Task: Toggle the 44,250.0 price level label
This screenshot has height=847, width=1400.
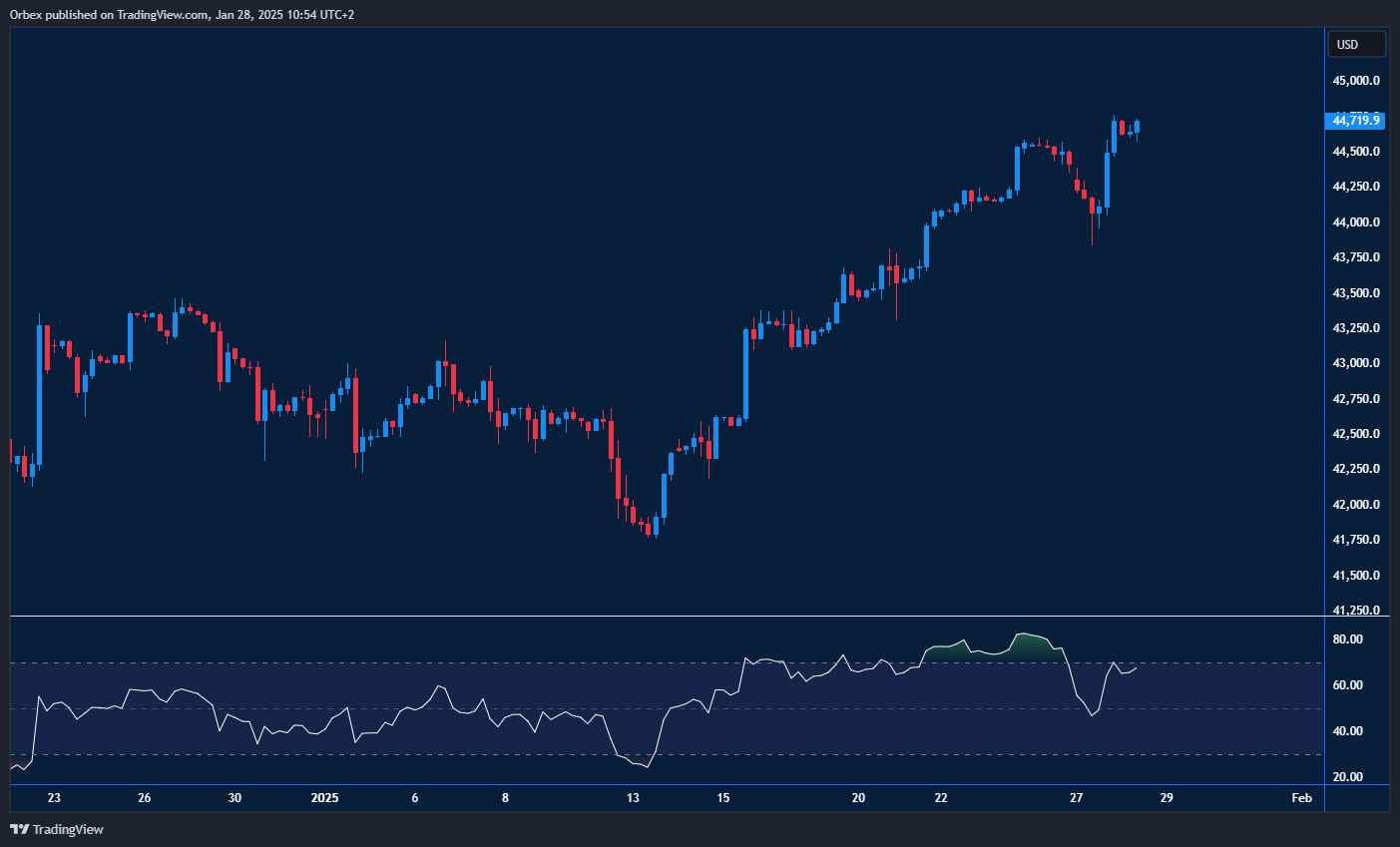Action: pyautogui.click(x=1354, y=186)
